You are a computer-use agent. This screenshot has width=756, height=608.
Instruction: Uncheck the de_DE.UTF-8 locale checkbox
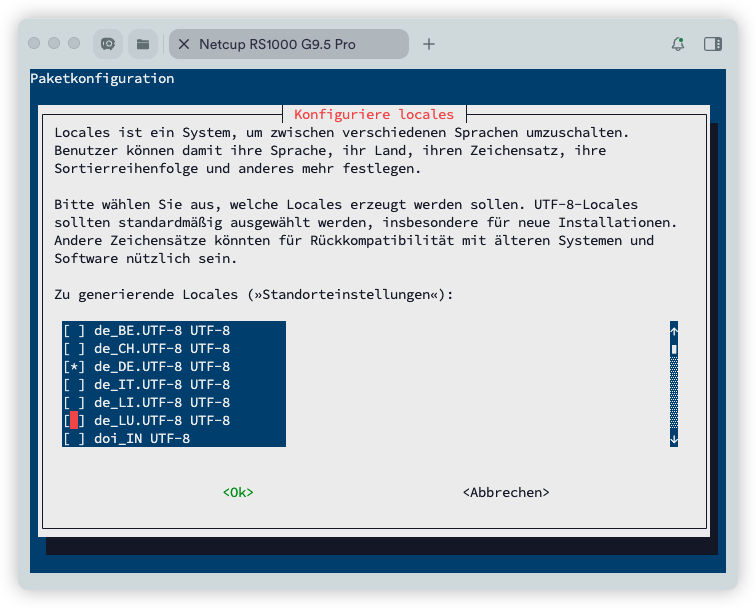(x=74, y=366)
